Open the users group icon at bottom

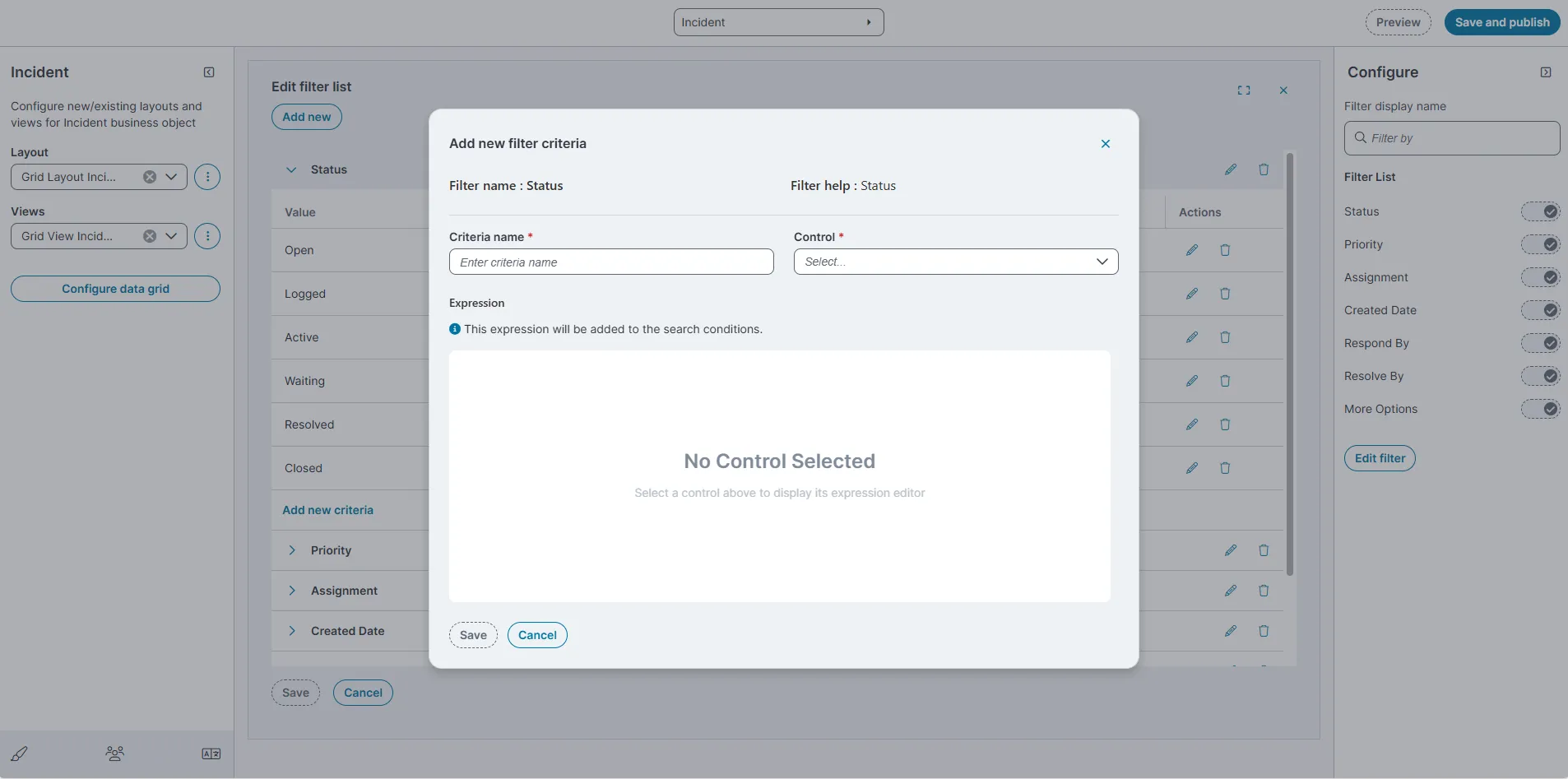(x=115, y=753)
